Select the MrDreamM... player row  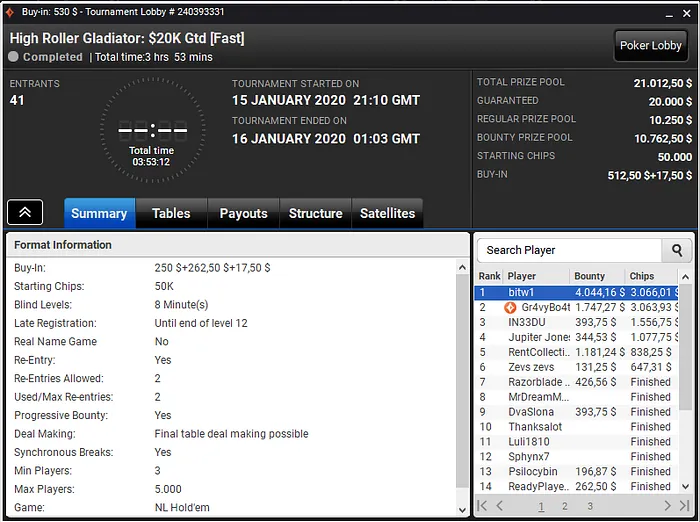(577, 397)
